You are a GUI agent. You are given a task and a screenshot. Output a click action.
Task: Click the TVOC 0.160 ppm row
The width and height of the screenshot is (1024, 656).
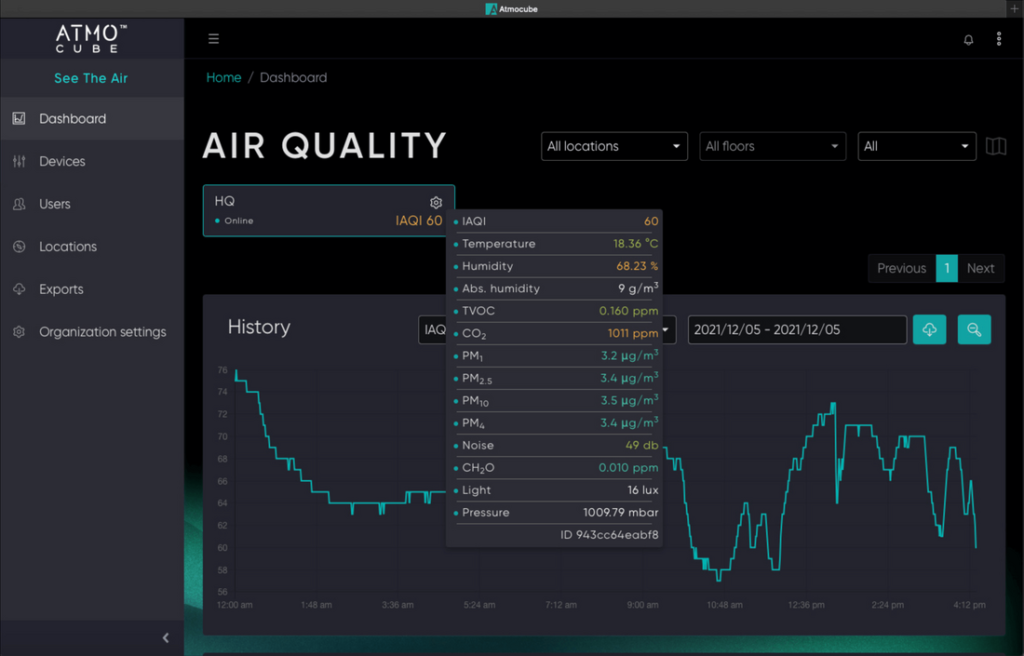click(556, 311)
